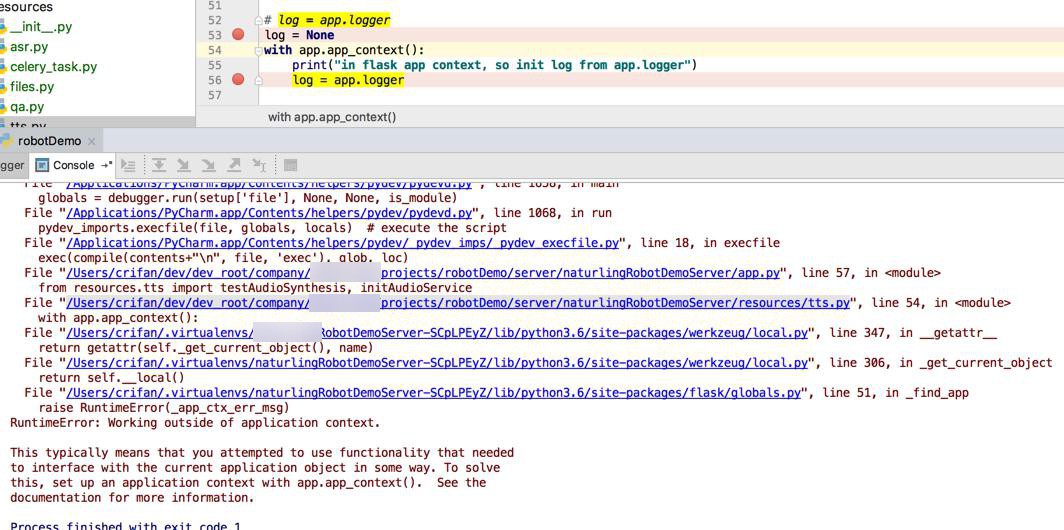The image size is (1064, 530).
Task: Click code line 'log = None'
Action: (299, 35)
